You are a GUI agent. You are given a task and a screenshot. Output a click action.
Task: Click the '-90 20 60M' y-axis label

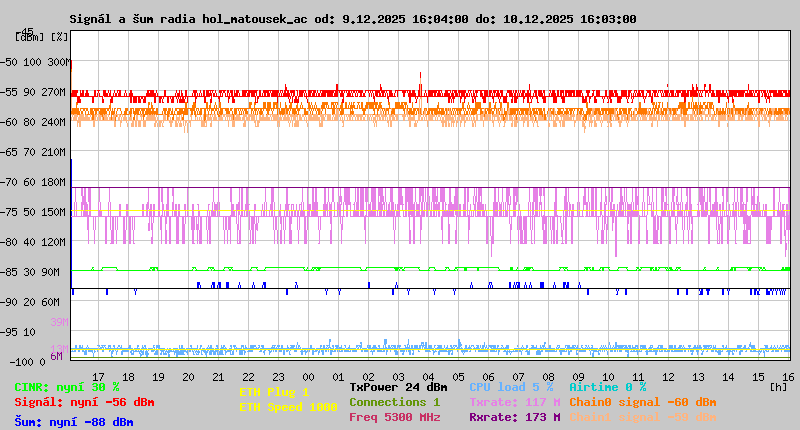pyautogui.click(x=30, y=302)
